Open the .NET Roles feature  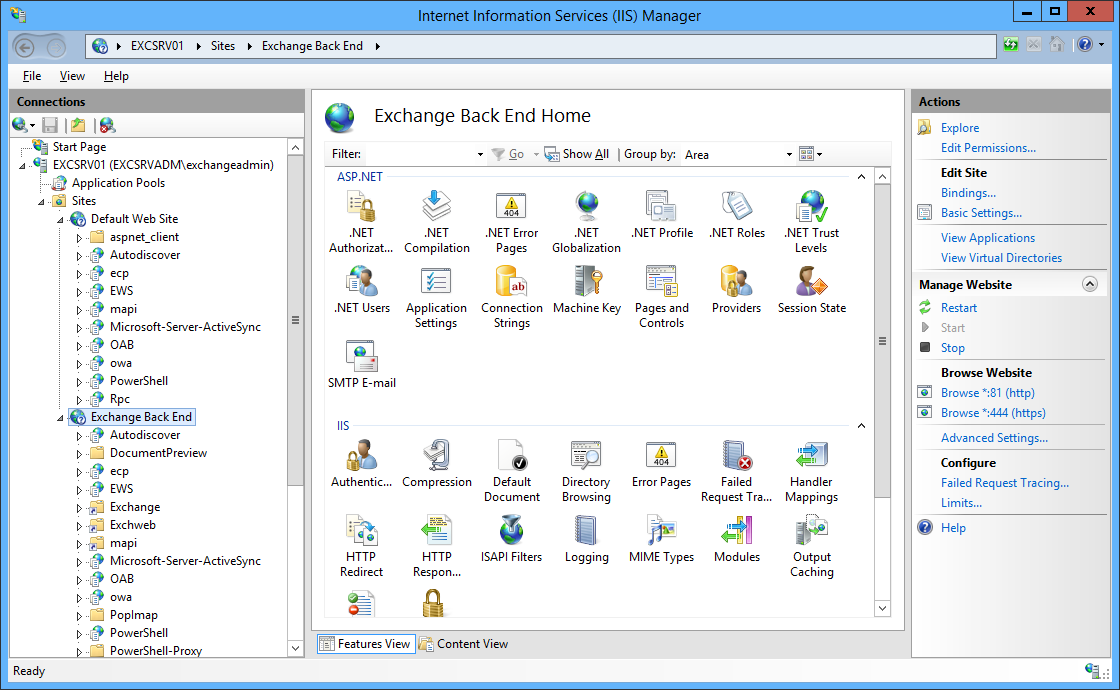click(x=736, y=215)
